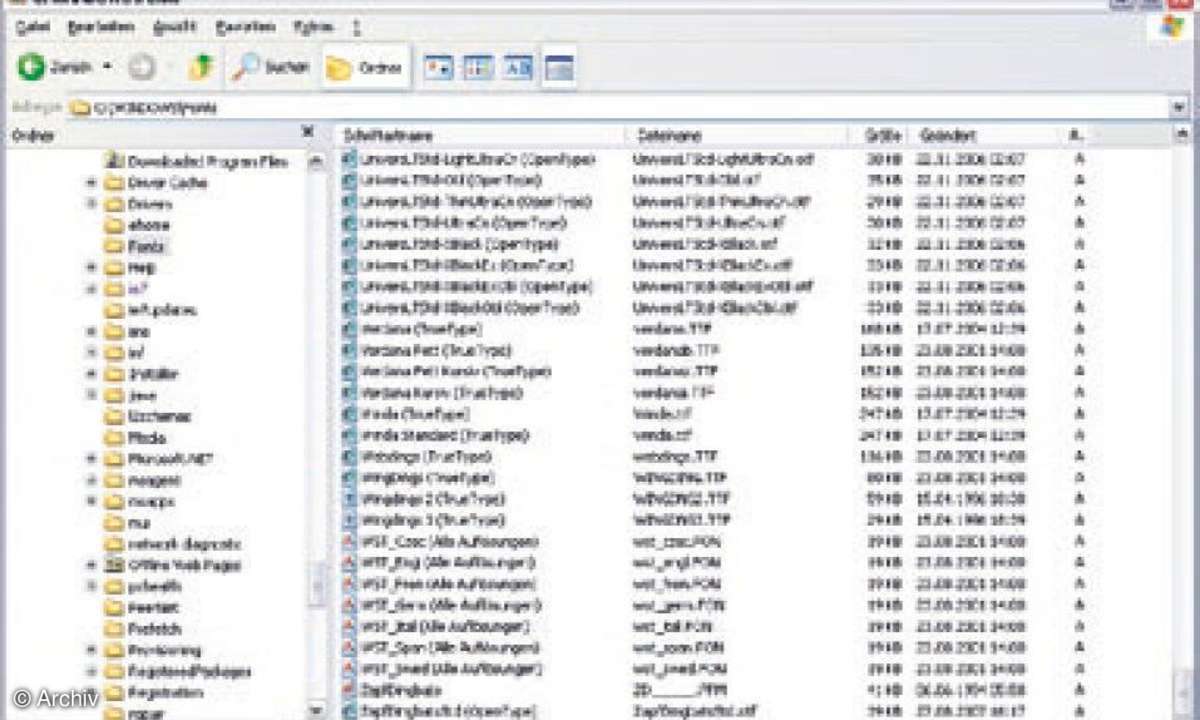Switch to large icons view
Screen dimensions: 1200x720
point(439,68)
